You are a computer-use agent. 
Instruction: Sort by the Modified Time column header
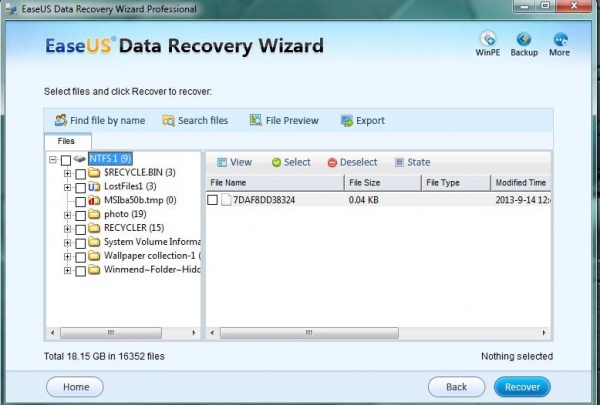pos(520,183)
